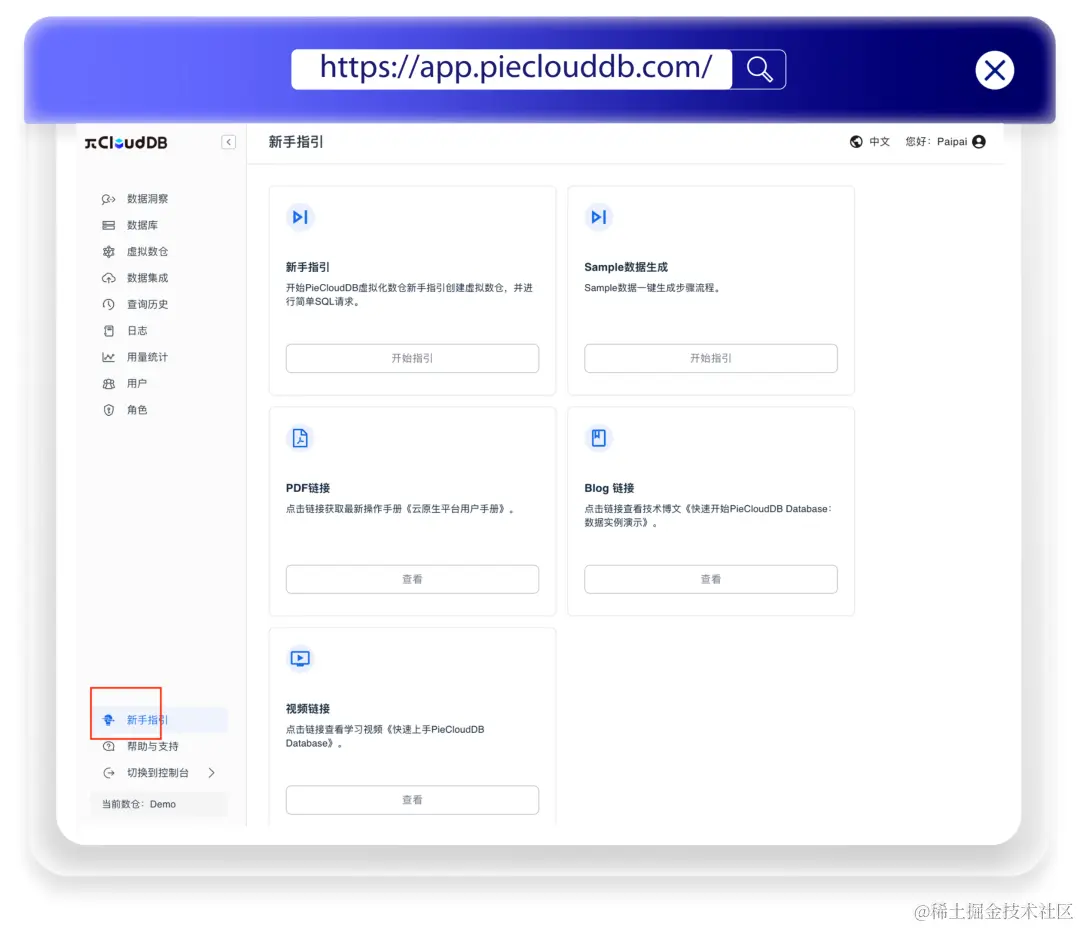Open the 虚拟数仓 menu item
This screenshot has width=1080, height=928.
(x=147, y=251)
